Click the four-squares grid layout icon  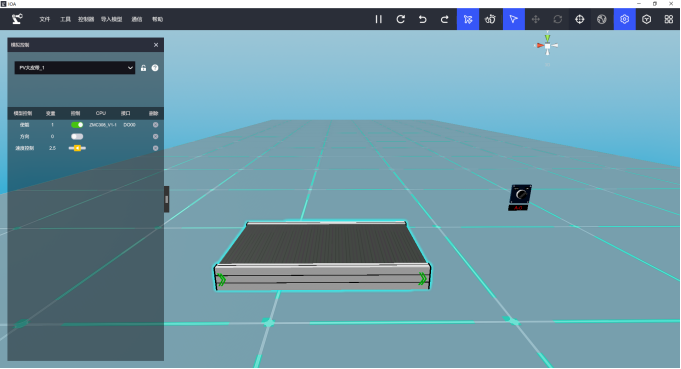[x=669, y=19]
